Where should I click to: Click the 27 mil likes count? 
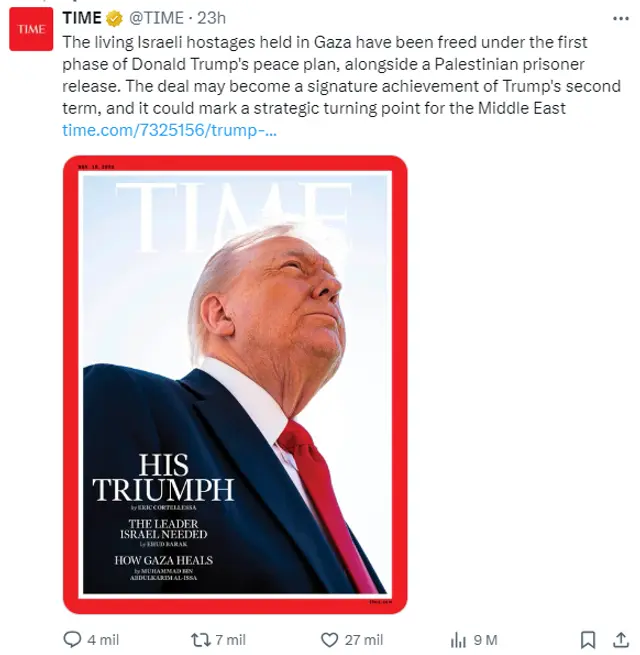[x=364, y=640]
